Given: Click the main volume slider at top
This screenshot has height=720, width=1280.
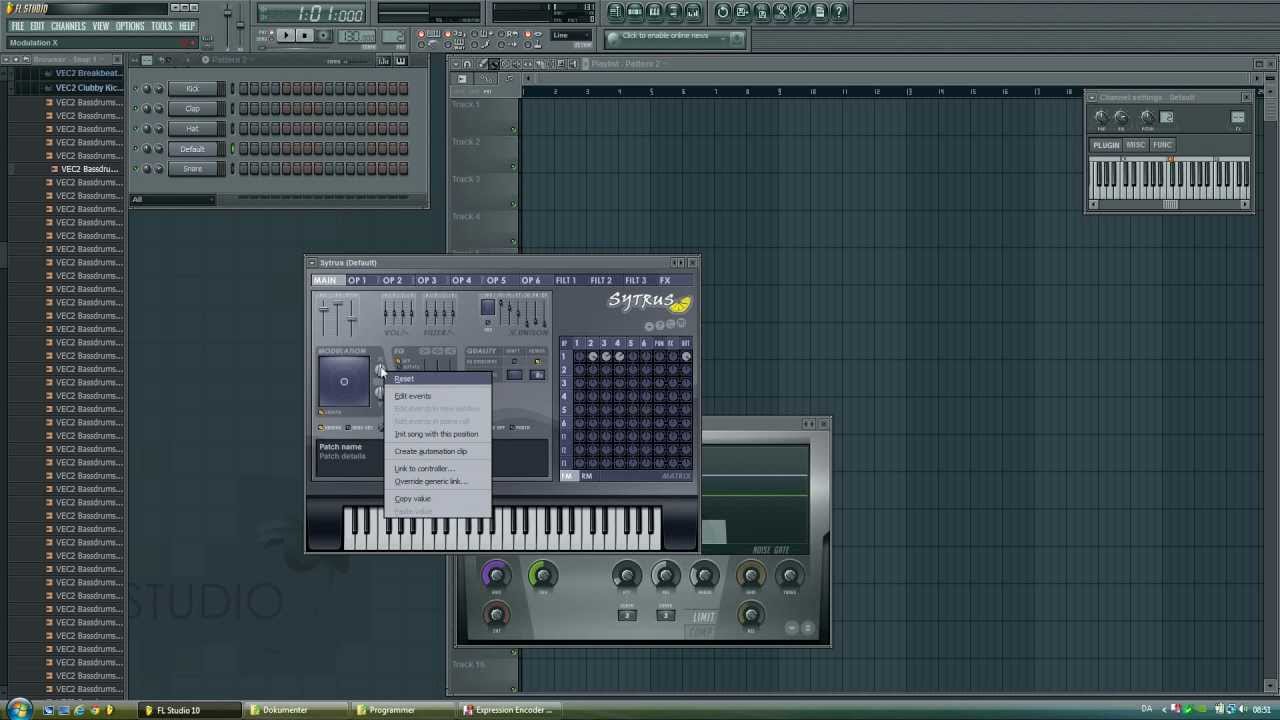Looking at the screenshot, I should [228, 14].
